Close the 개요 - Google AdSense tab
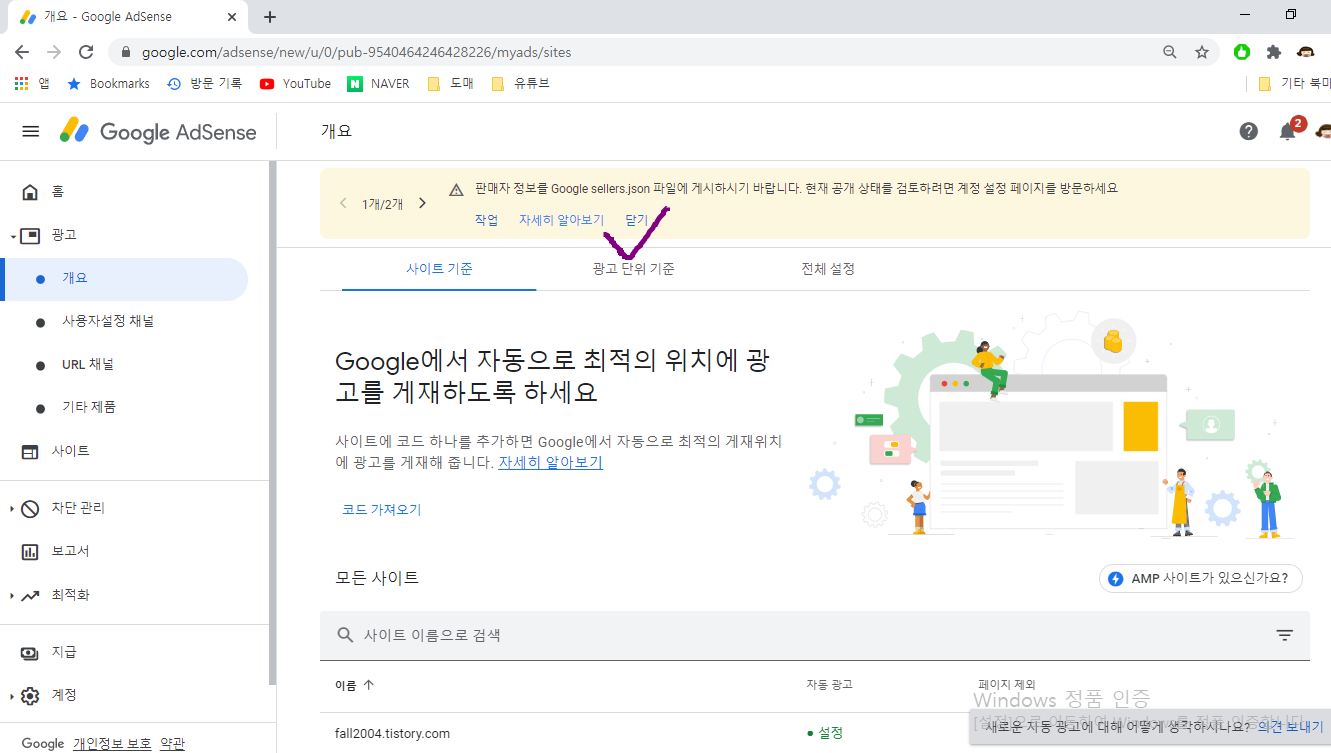This screenshot has height=753, width=1331. pos(232,17)
